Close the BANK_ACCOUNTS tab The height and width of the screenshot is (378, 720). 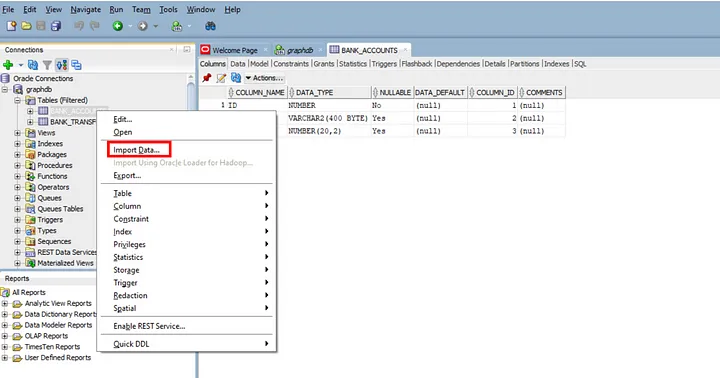405,50
